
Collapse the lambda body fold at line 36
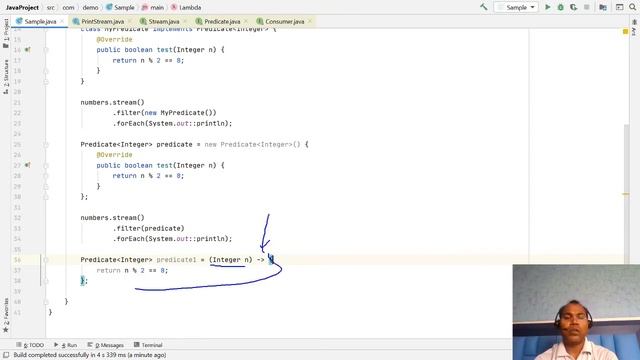tap(46, 260)
